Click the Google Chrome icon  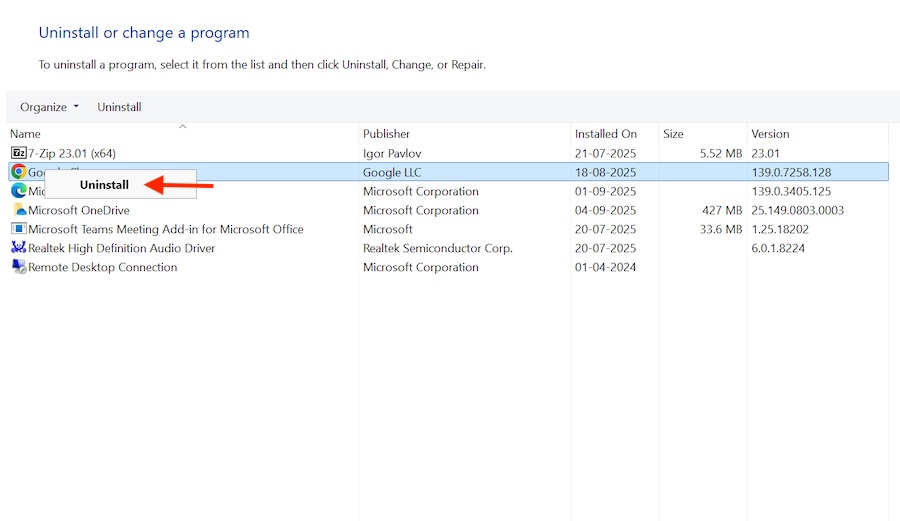click(18, 172)
